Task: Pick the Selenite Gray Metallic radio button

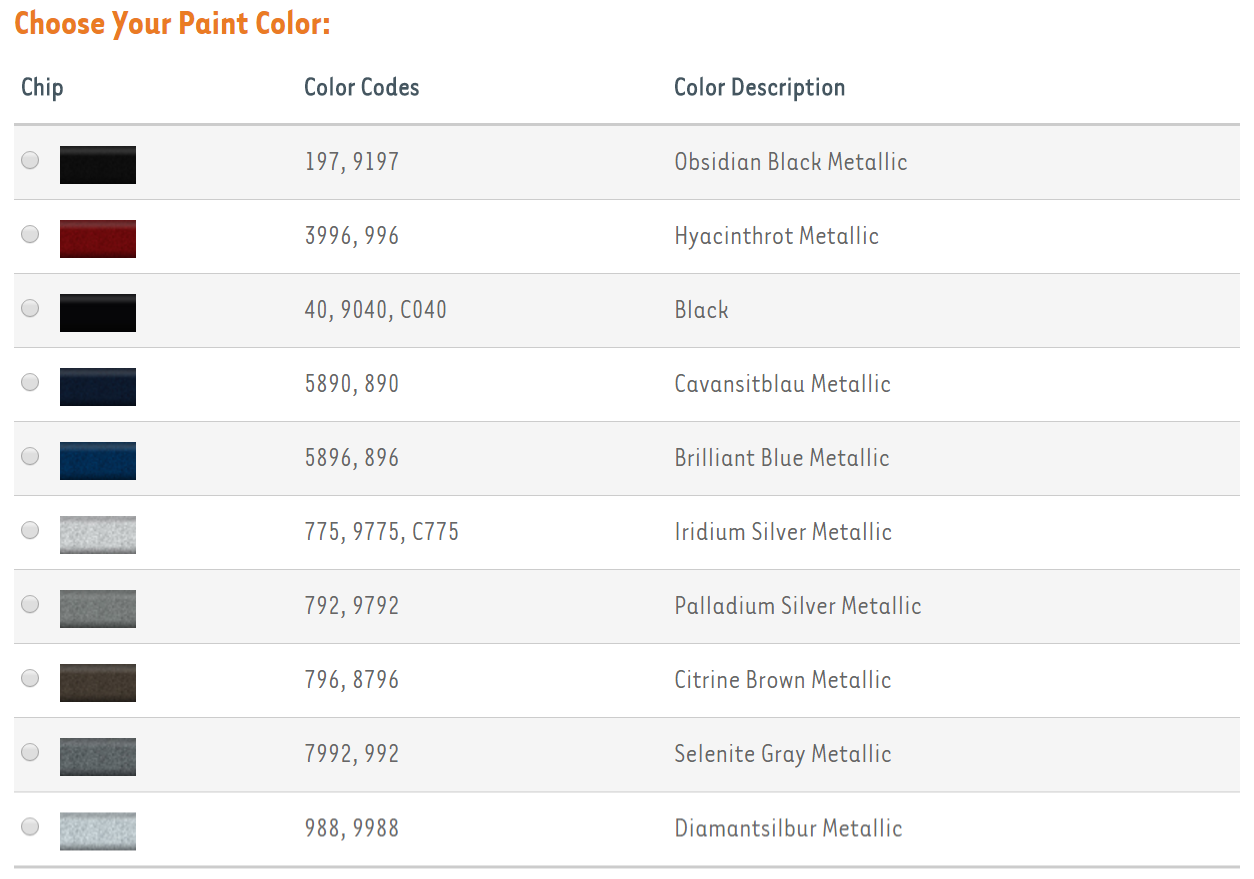Action: point(31,752)
